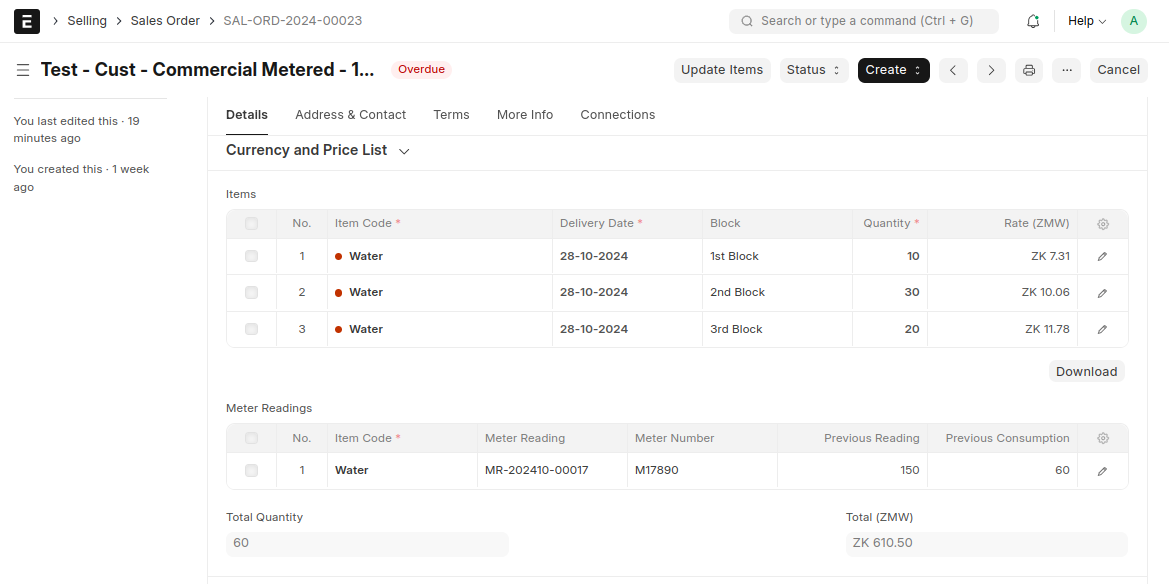Click the Download button
This screenshot has width=1169, height=584.
click(x=1086, y=371)
